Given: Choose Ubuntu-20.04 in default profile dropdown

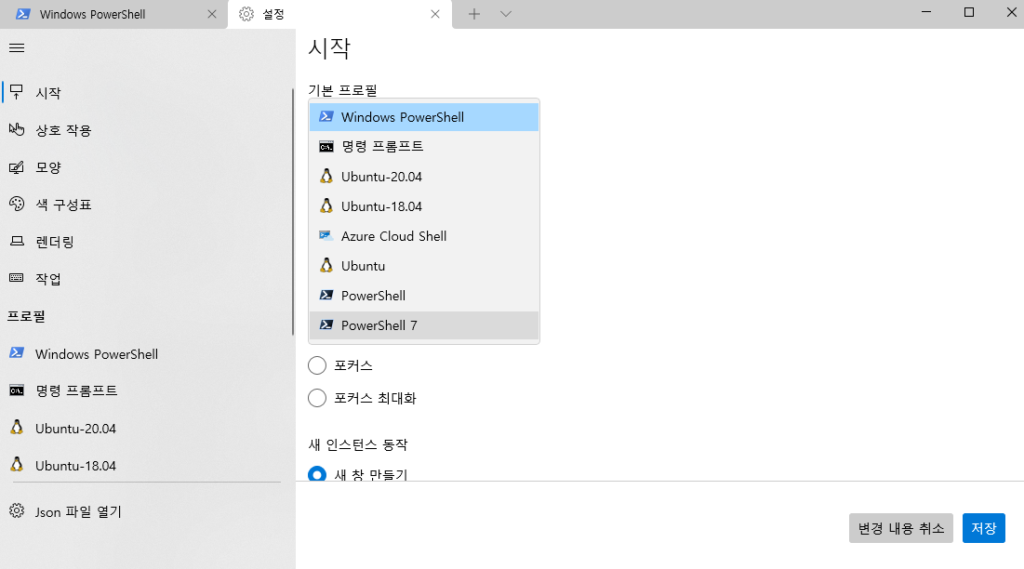Looking at the screenshot, I should click(424, 176).
